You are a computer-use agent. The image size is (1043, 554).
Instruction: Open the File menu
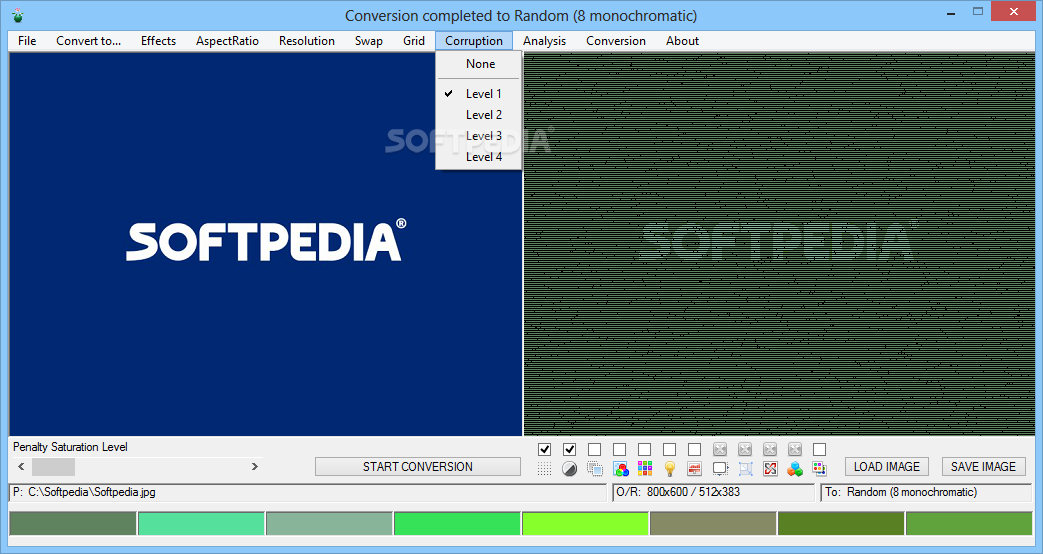click(x=27, y=41)
